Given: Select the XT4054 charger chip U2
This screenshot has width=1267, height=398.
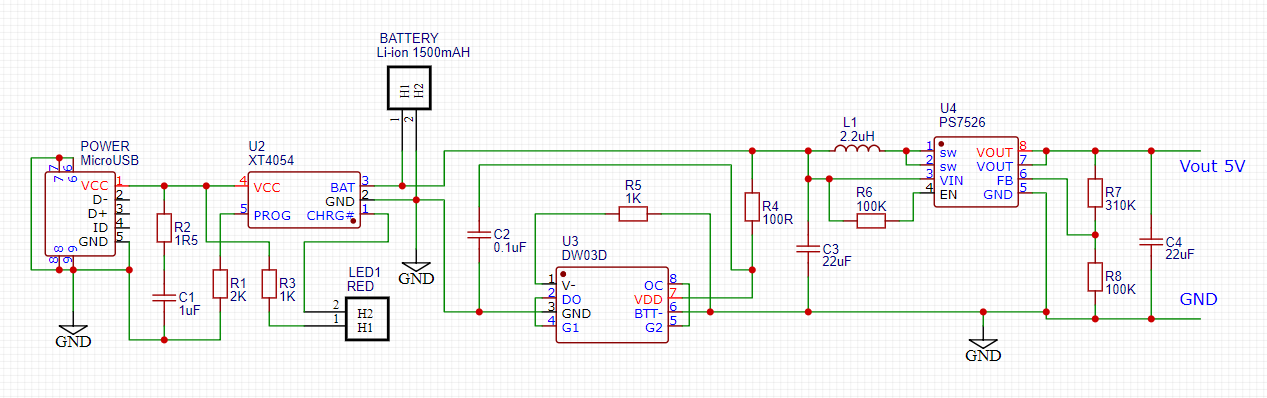Looking at the screenshot, I should (304, 200).
